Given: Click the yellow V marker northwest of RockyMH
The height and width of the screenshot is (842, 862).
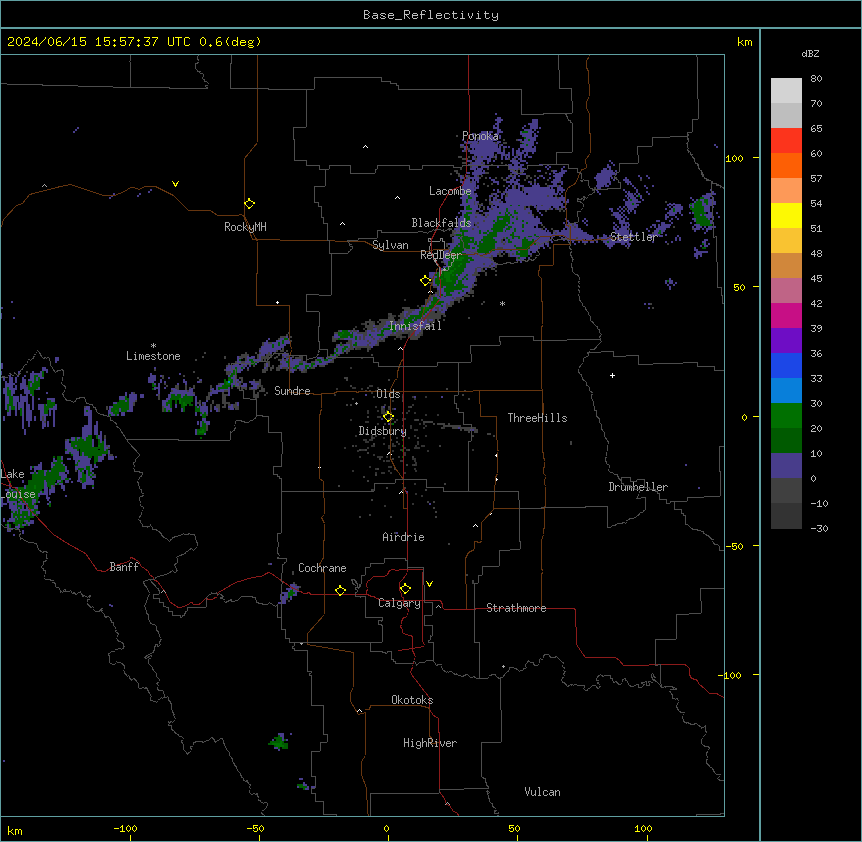Looking at the screenshot, I should pyautogui.click(x=175, y=184).
